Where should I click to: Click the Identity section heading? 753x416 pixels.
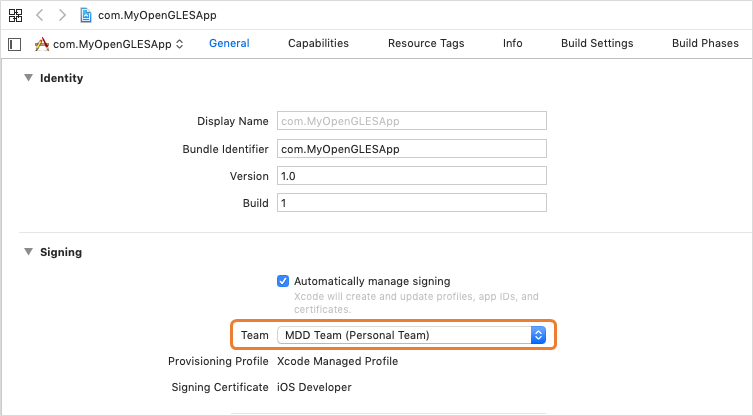[61, 78]
